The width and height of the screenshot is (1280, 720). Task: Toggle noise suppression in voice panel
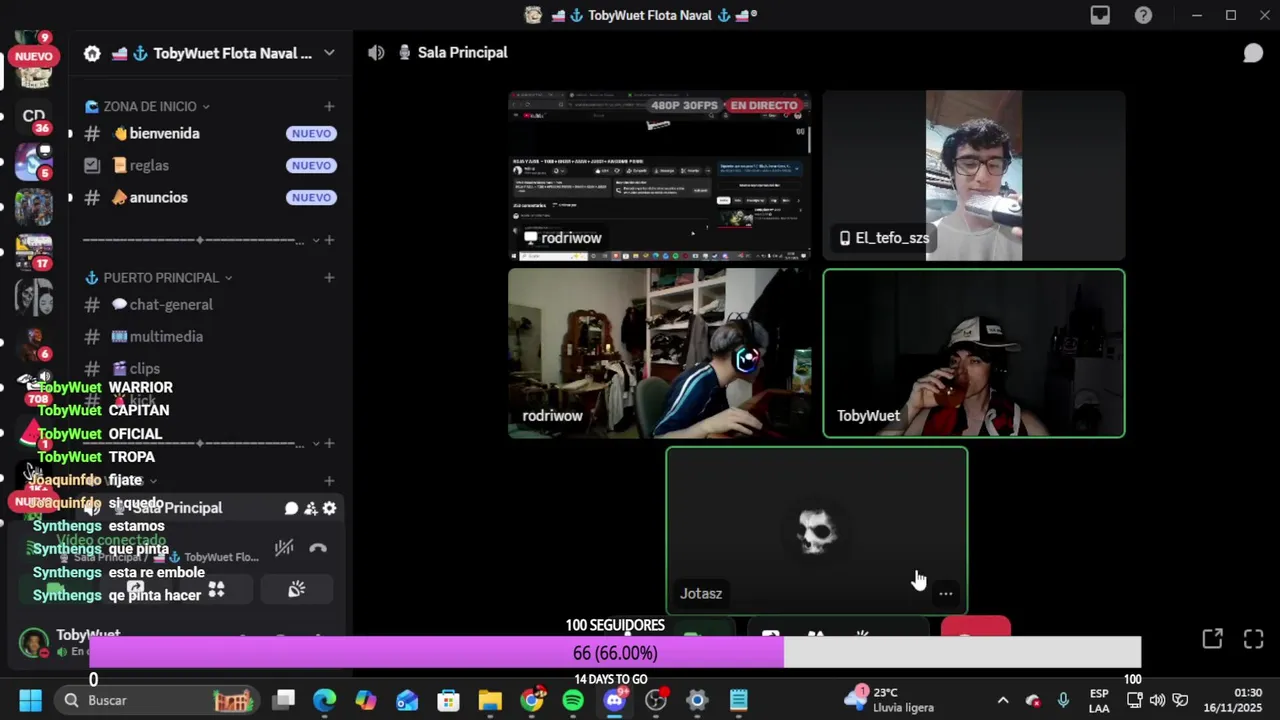click(284, 548)
